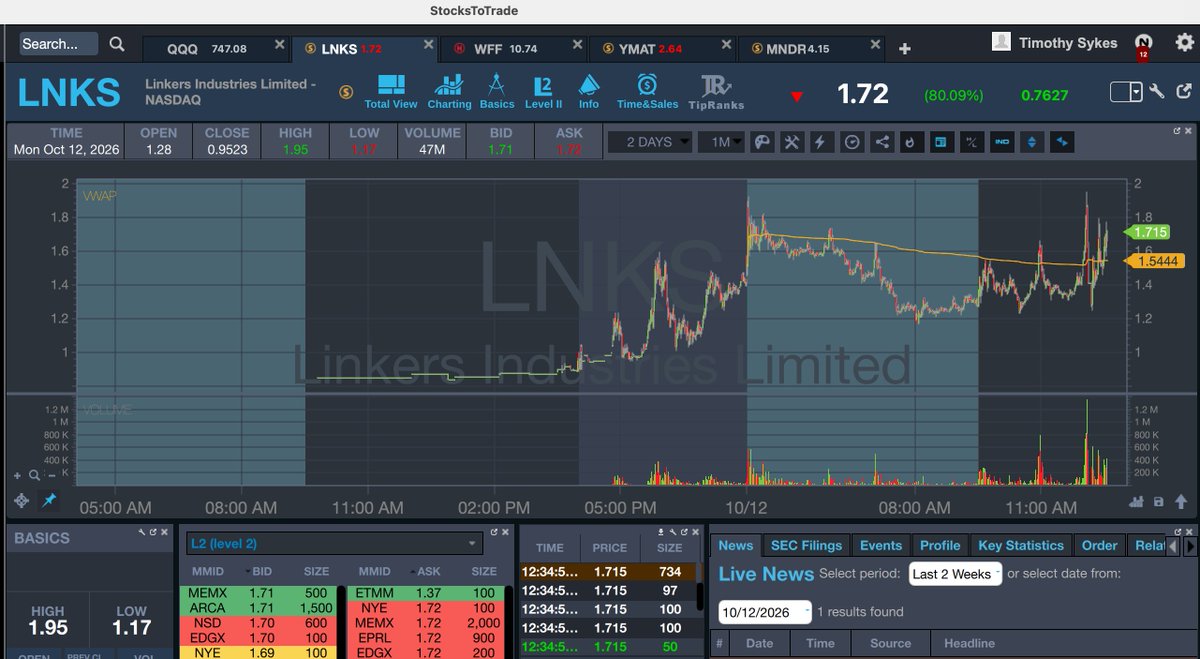Viewport: 1200px width, 659px height.
Task: Open the Level II module
Action: [x=543, y=91]
